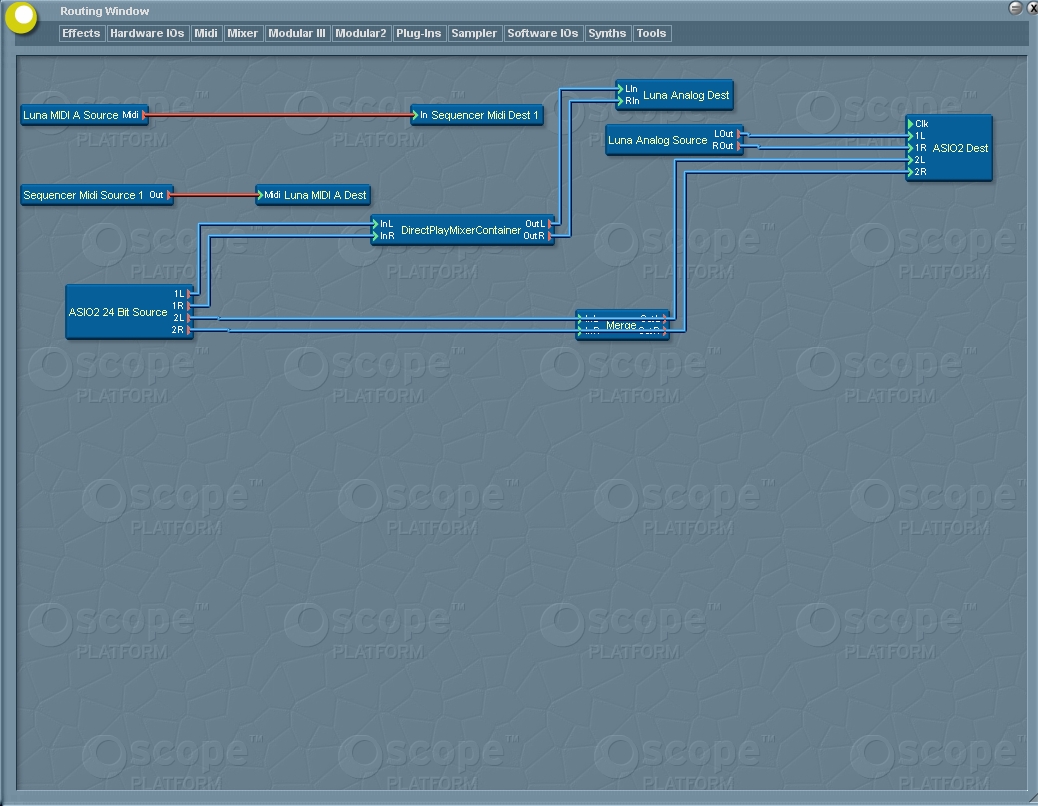The image size is (1038, 806).
Task: Open the Mixer menu
Action: click(x=242, y=33)
